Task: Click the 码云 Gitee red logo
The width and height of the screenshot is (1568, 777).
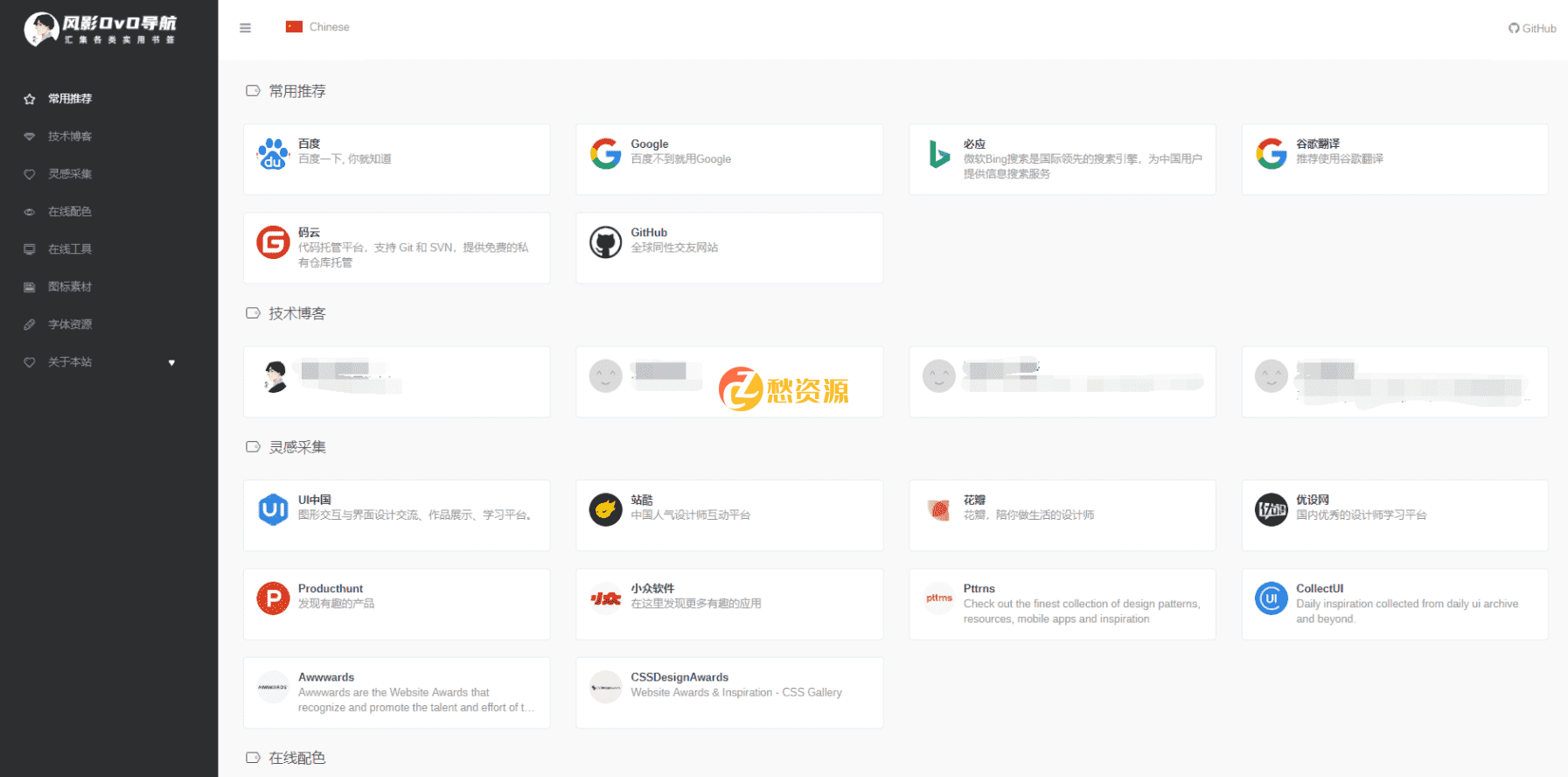Action: 273,242
